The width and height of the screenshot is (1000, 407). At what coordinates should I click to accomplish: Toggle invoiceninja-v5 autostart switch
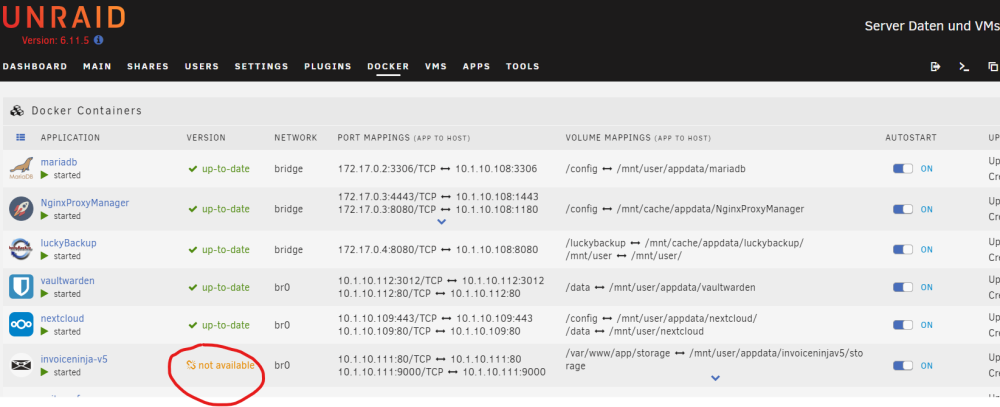pyautogui.click(x=902, y=366)
